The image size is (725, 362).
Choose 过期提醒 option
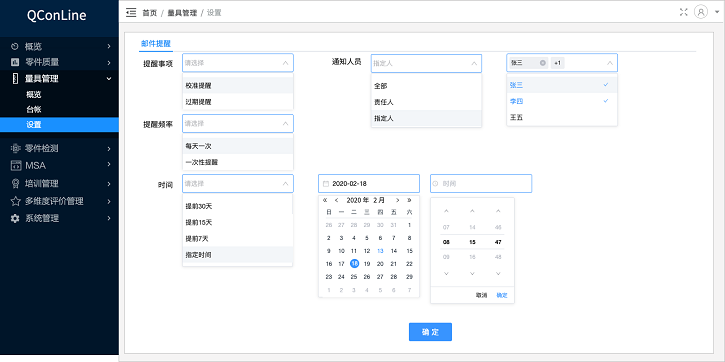coord(238,102)
